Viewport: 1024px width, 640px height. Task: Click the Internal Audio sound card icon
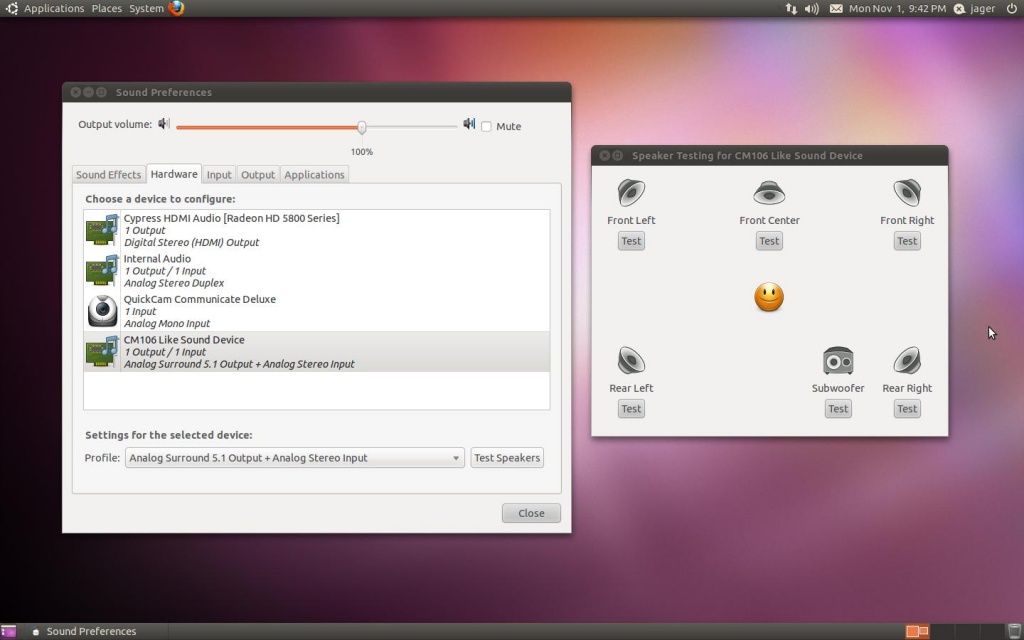tap(101, 270)
